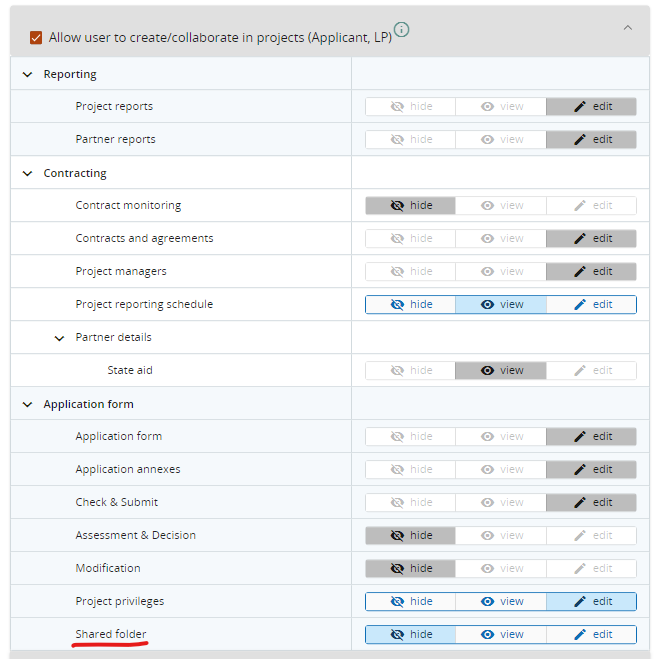The height and width of the screenshot is (659, 658).
Task: Set Shared folder permission to view
Action: point(501,635)
